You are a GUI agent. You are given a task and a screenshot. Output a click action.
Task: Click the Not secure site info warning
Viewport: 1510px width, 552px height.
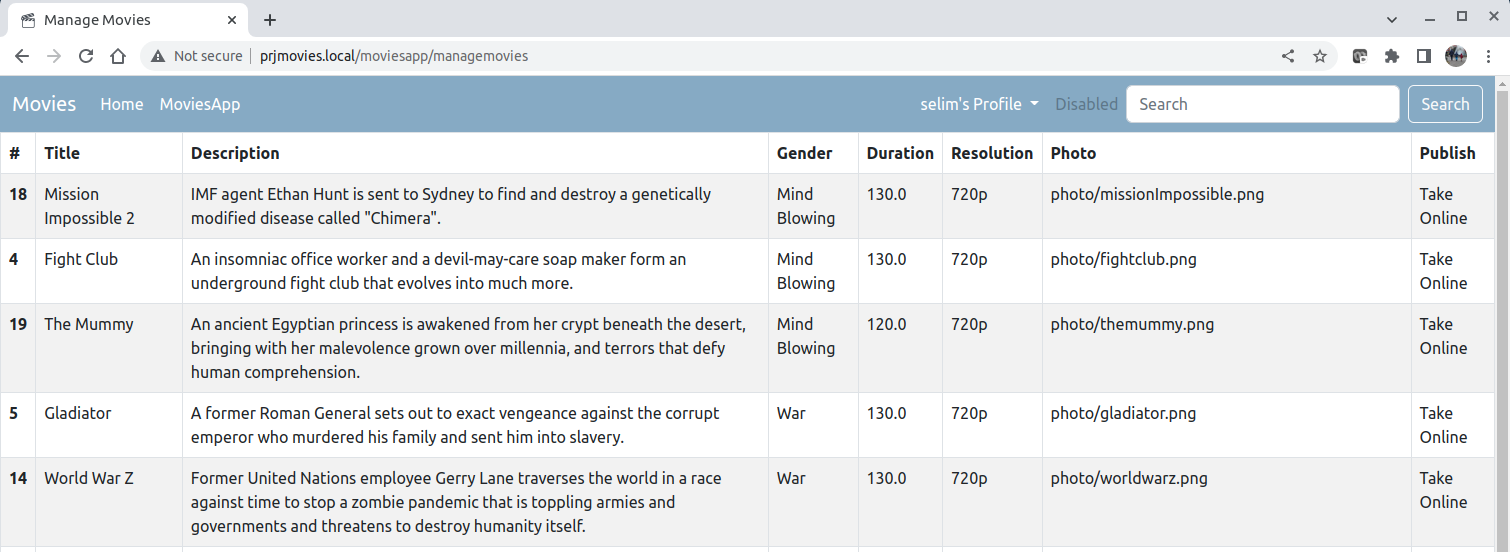click(x=197, y=56)
